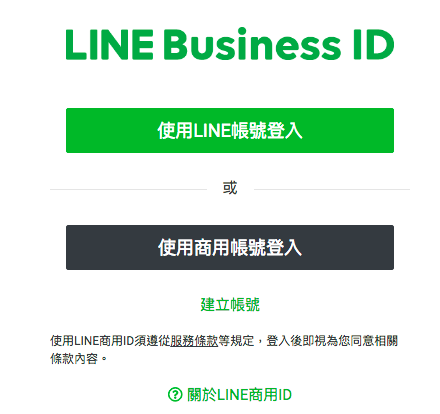
Task: Log in with the dark 使用商用帳號登入 button
Action: 230,247
